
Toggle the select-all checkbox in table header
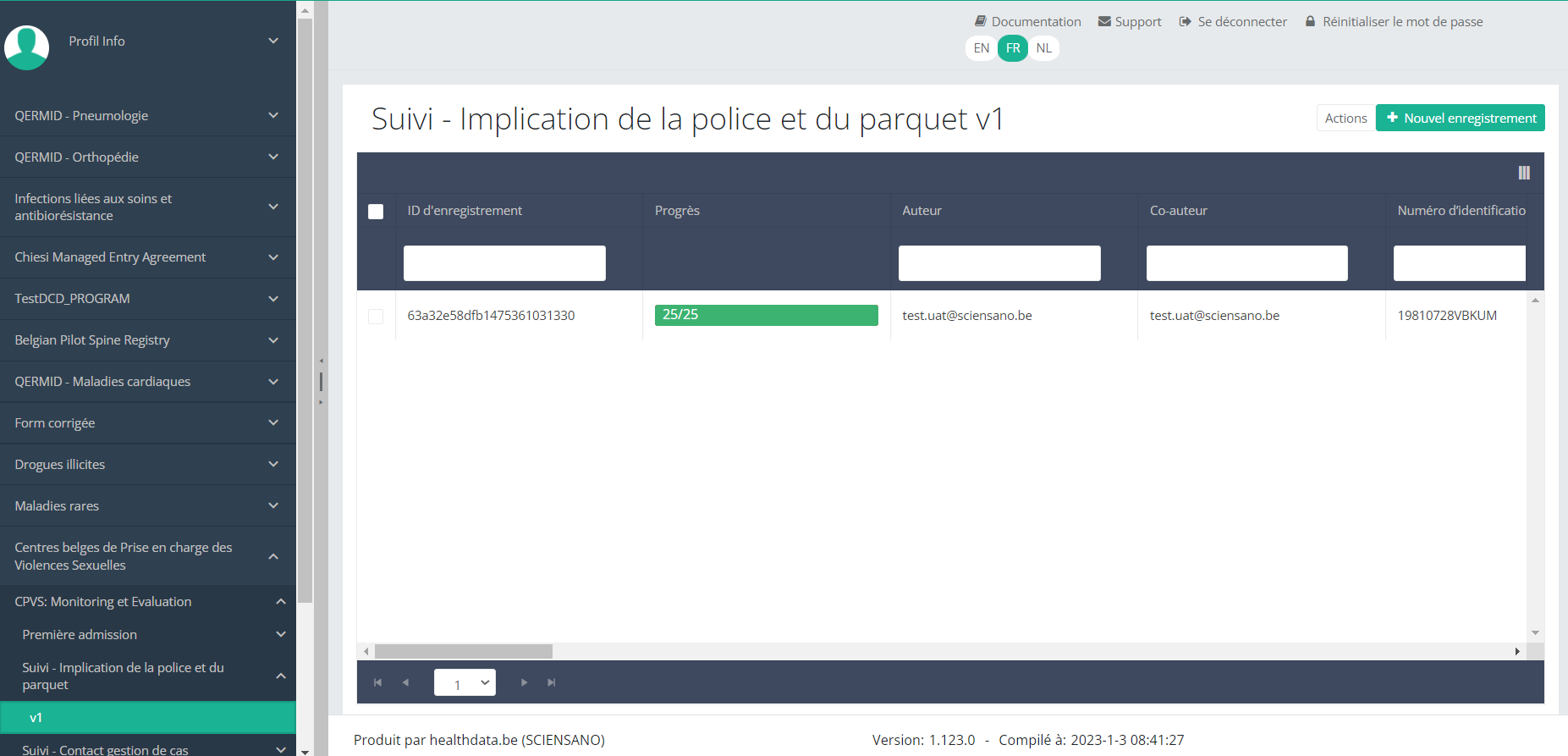[x=376, y=212]
